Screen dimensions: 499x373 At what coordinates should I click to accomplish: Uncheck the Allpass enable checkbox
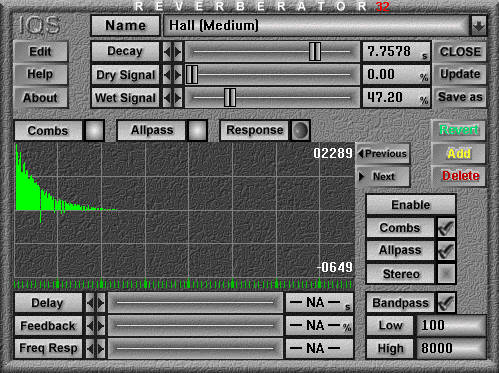446,251
